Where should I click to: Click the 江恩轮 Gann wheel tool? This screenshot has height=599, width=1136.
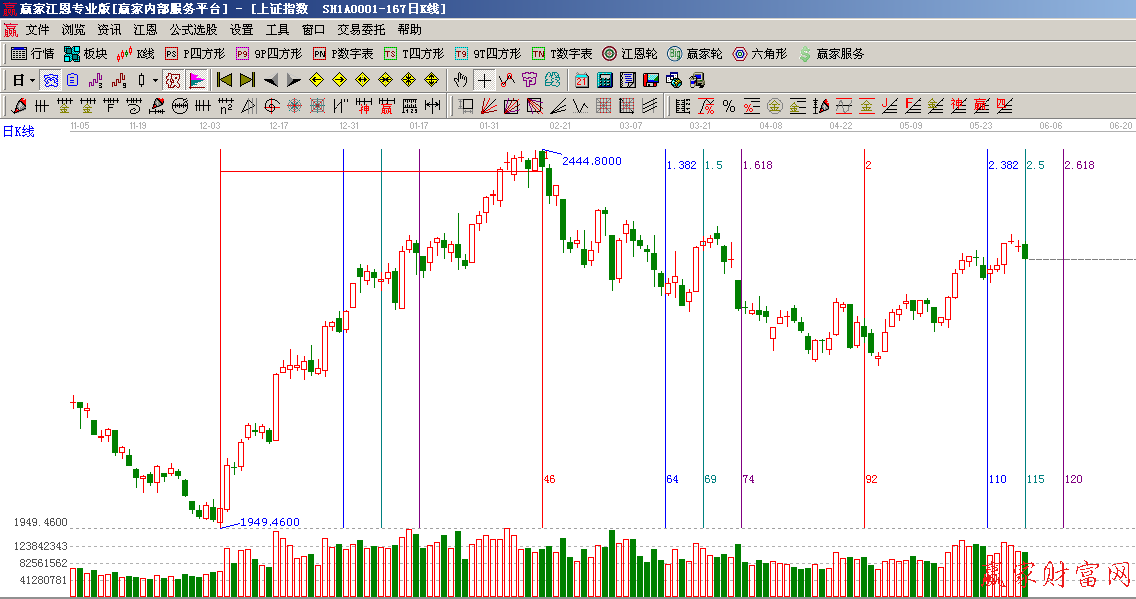(629, 54)
